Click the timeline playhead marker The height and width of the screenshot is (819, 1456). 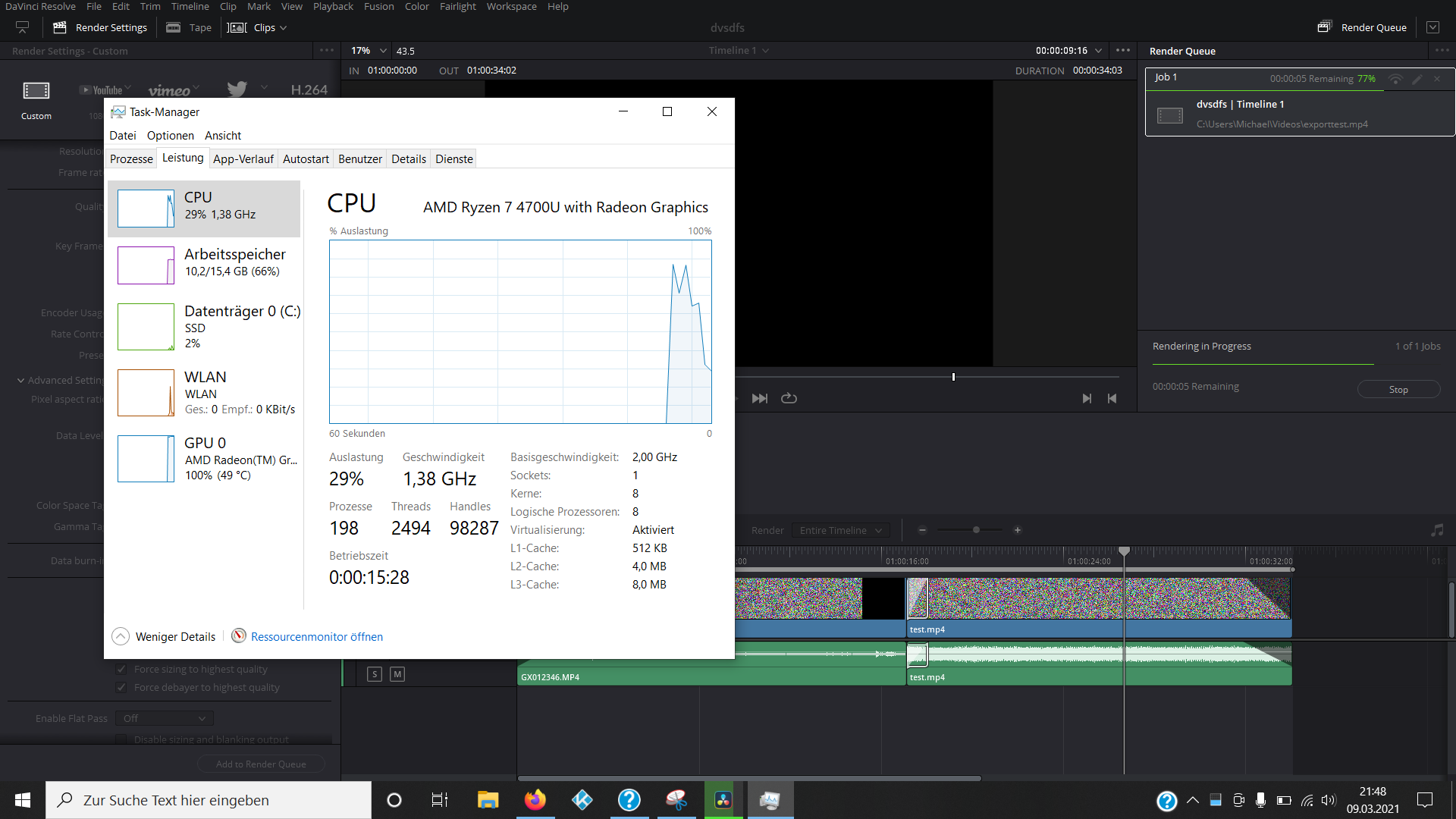[x=1124, y=551]
